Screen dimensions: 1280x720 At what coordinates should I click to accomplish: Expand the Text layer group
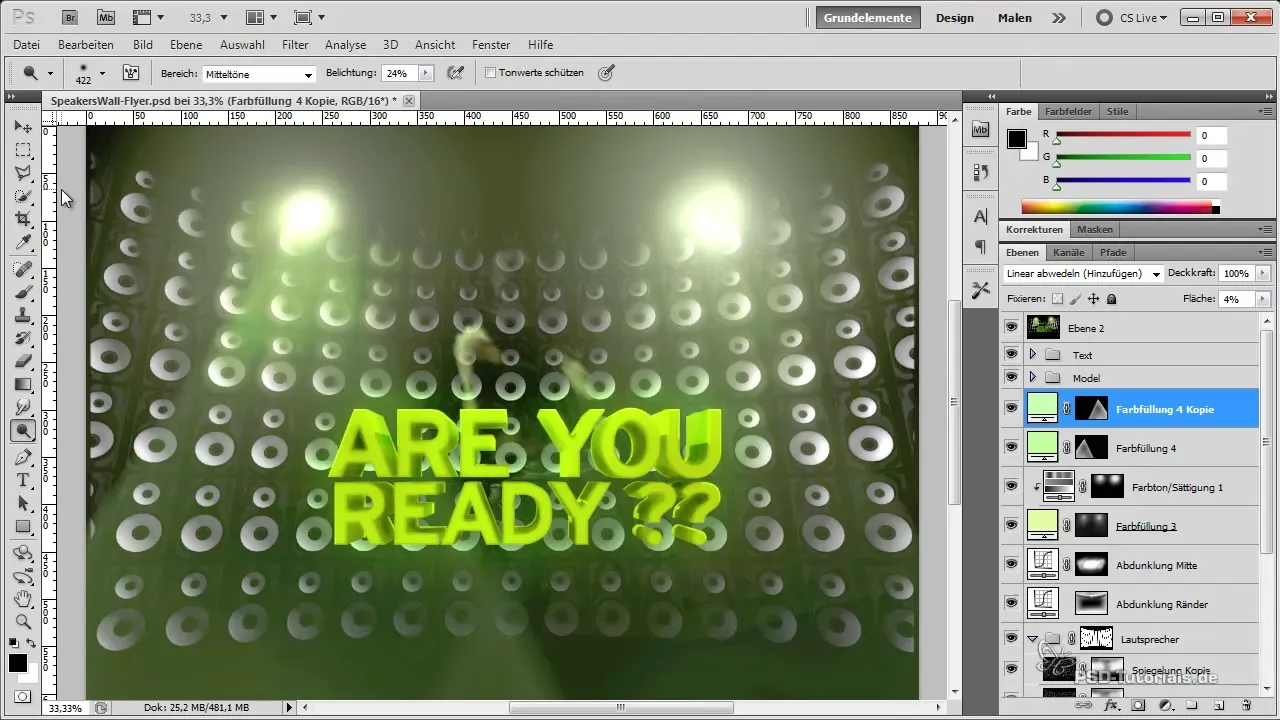(1032, 354)
